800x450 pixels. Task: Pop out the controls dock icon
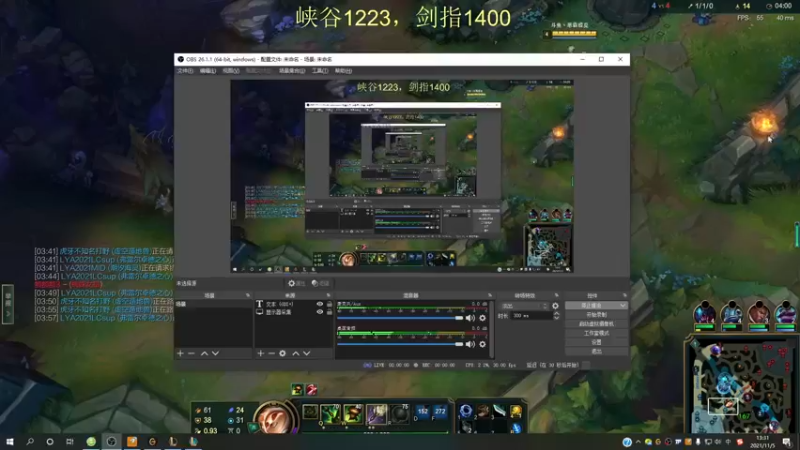pos(624,295)
